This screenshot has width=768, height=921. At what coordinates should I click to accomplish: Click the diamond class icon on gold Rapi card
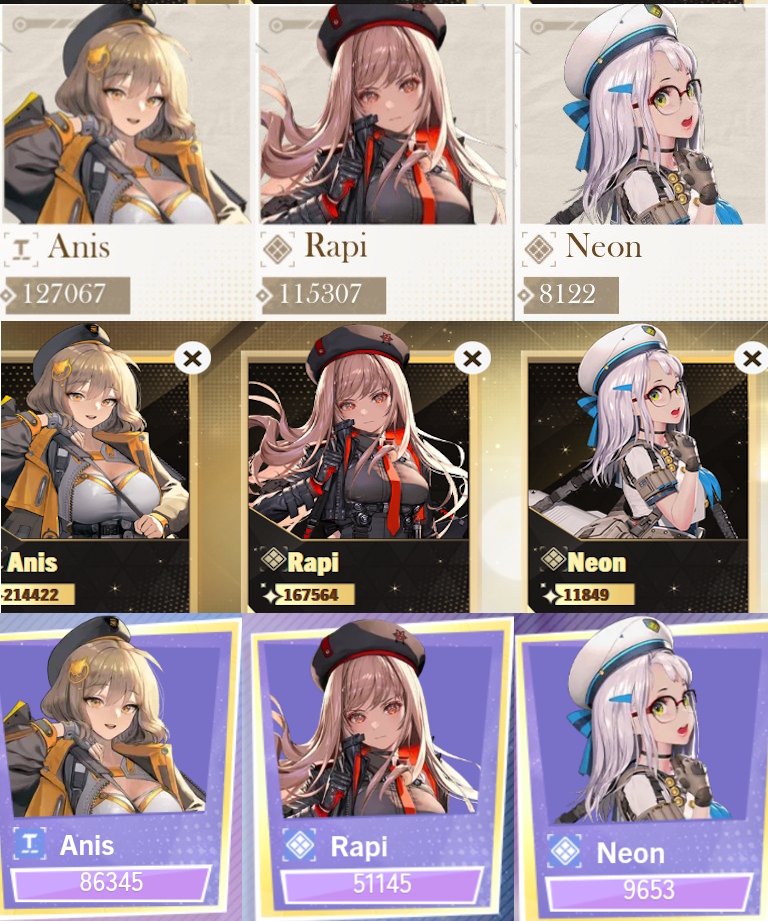(x=273, y=559)
